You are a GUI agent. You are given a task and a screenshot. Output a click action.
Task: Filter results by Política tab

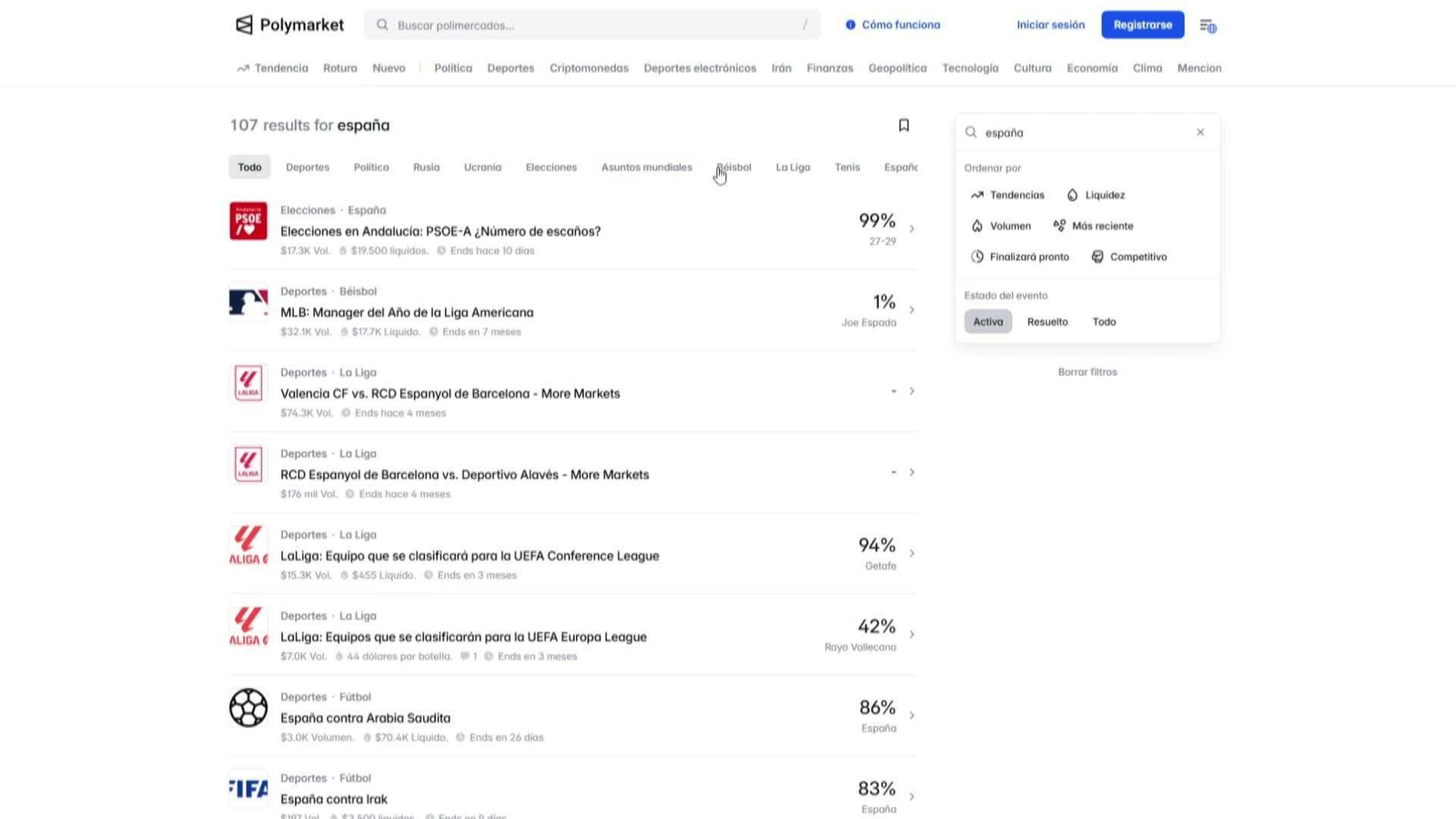pyautogui.click(x=371, y=167)
